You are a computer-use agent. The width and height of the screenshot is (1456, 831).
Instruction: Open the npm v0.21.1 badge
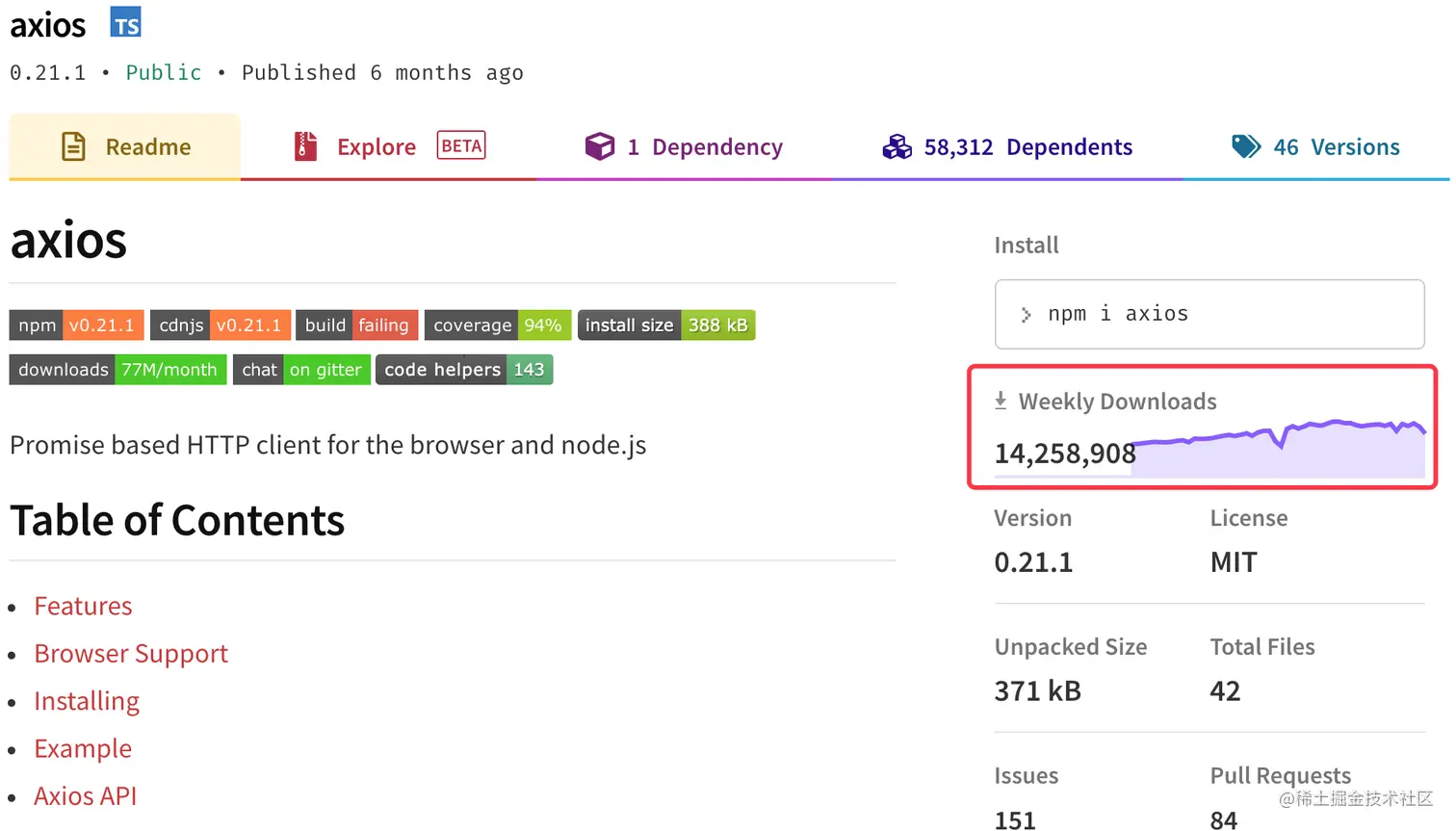click(x=77, y=325)
